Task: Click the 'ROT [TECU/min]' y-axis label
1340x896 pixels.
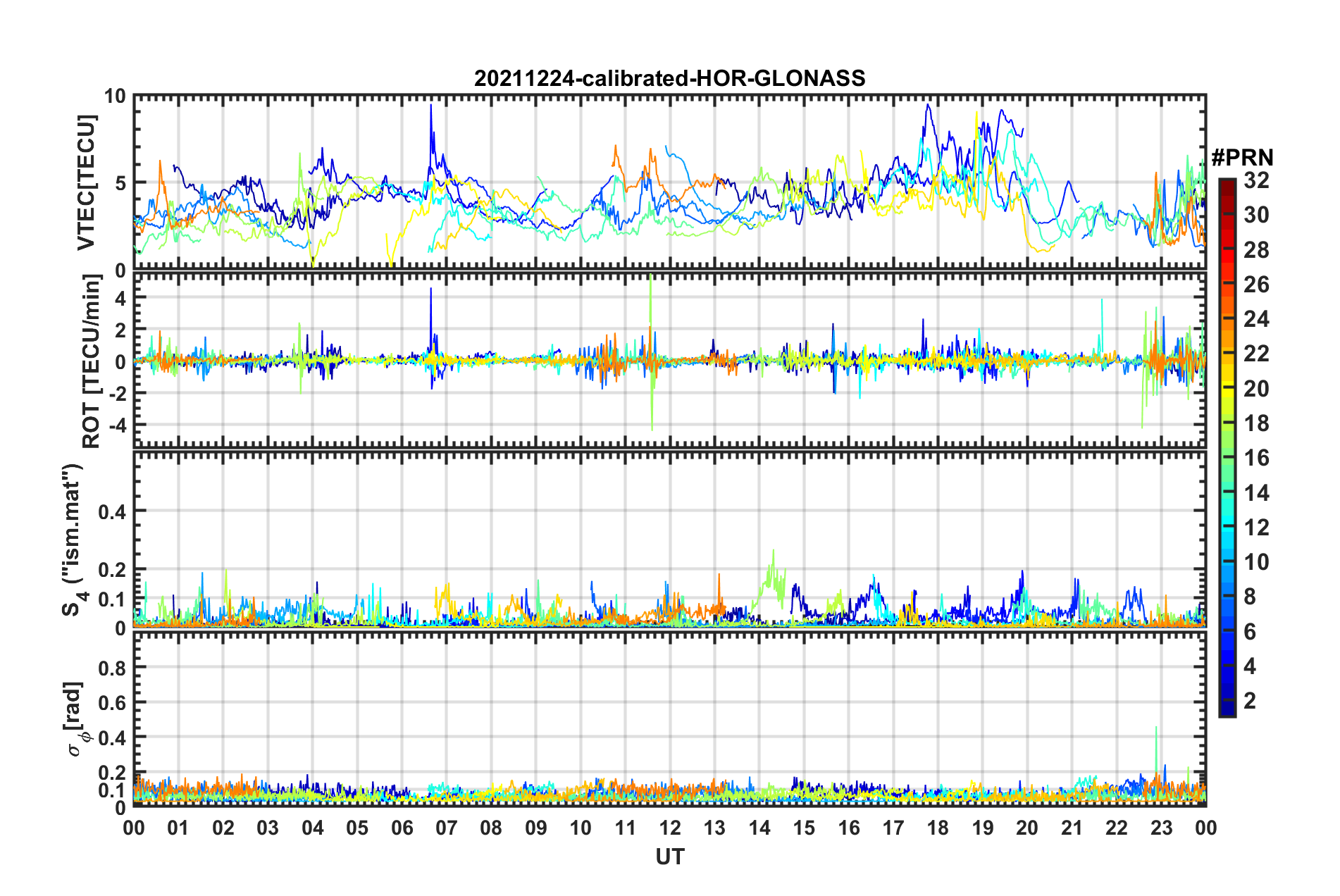Action: point(92,361)
